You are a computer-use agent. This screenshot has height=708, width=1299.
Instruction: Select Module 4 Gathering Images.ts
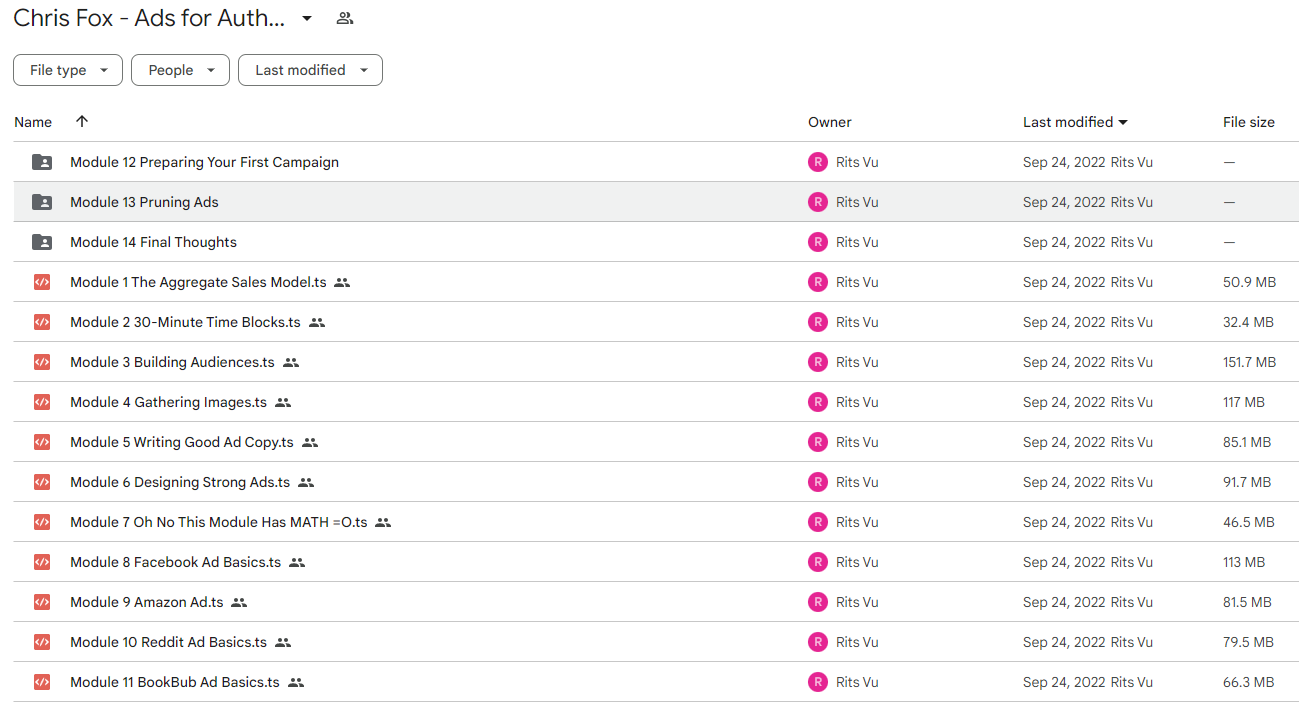coord(168,402)
